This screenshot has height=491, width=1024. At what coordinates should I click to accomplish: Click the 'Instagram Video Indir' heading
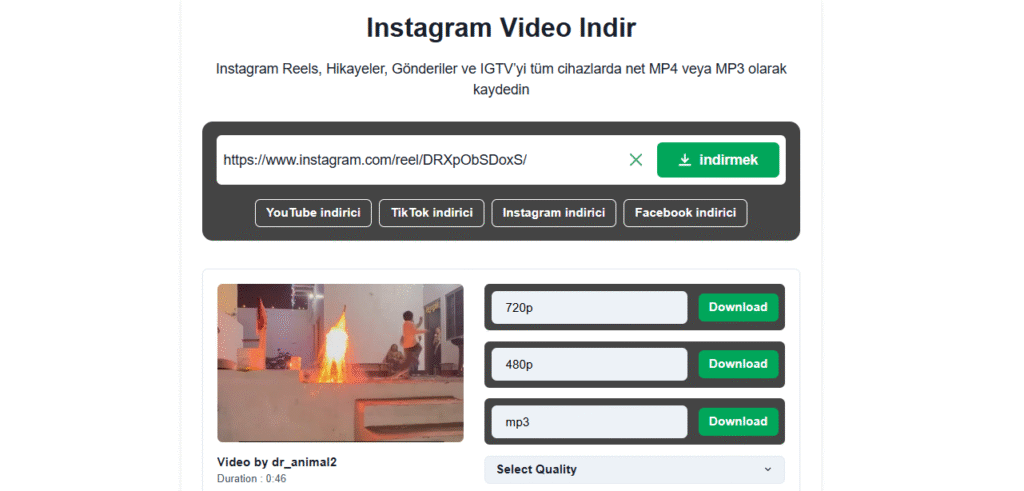pos(501,28)
